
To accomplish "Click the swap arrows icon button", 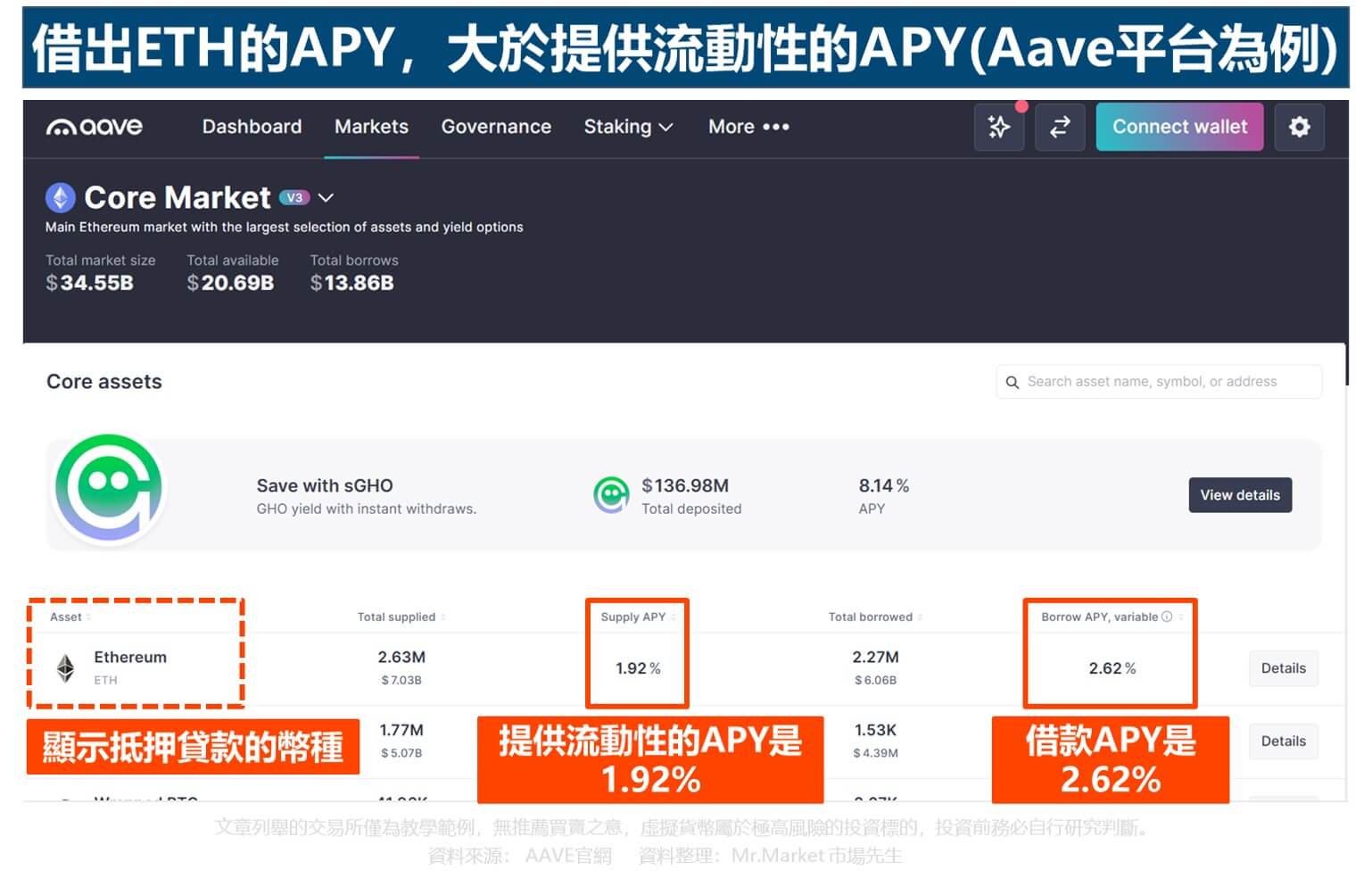I will coord(1060,127).
